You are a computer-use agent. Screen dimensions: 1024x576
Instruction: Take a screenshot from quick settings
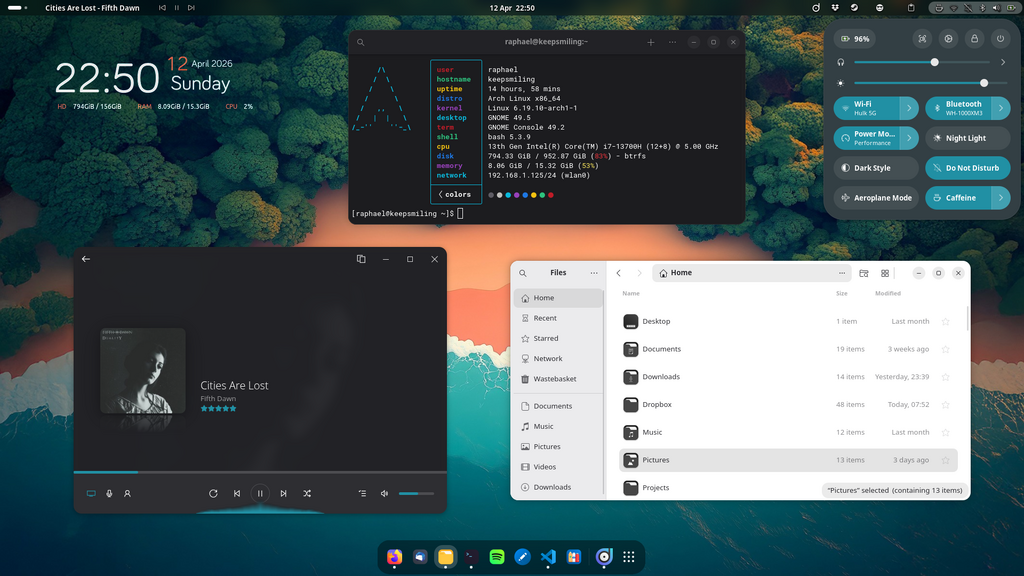pos(922,39)
